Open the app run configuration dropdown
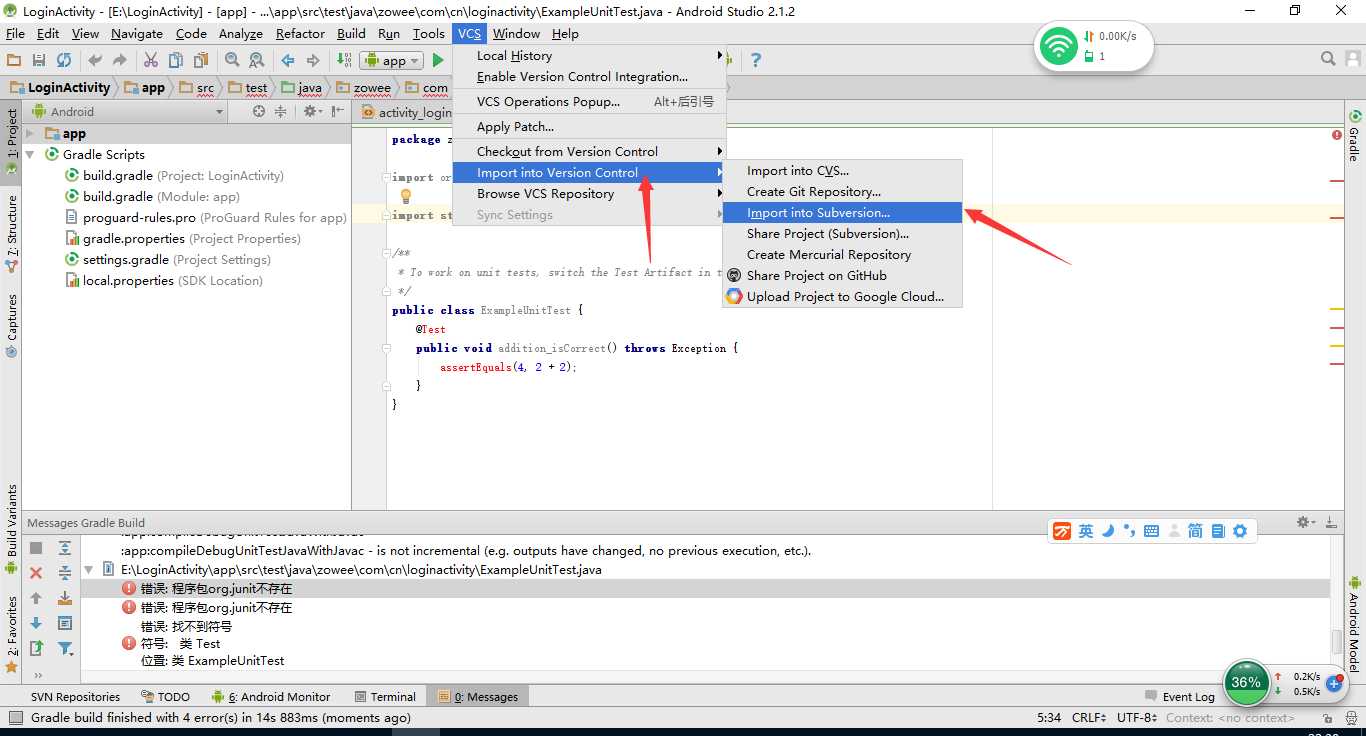This screenshot has width=1366, height=736. [391, 61]
